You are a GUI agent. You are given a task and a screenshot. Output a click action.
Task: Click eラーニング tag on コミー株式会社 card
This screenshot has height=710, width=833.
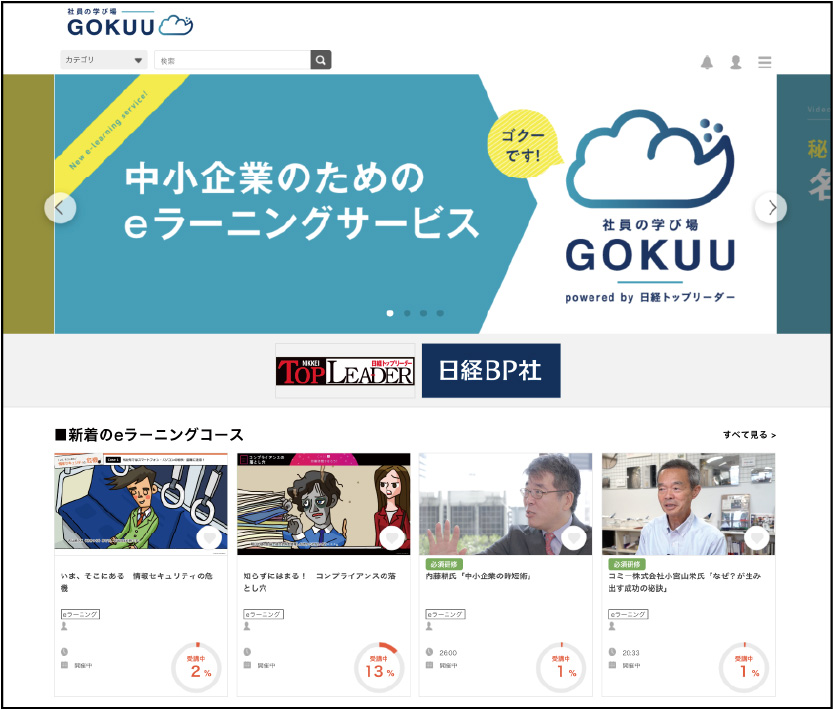tap(628, 614)
